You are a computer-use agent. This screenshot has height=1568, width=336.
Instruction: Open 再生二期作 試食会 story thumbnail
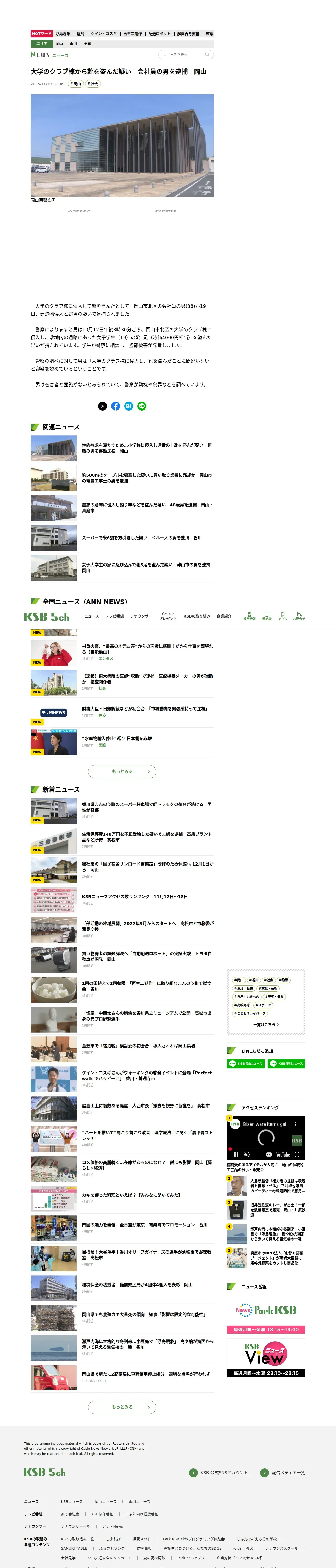[x=54, y=990]
